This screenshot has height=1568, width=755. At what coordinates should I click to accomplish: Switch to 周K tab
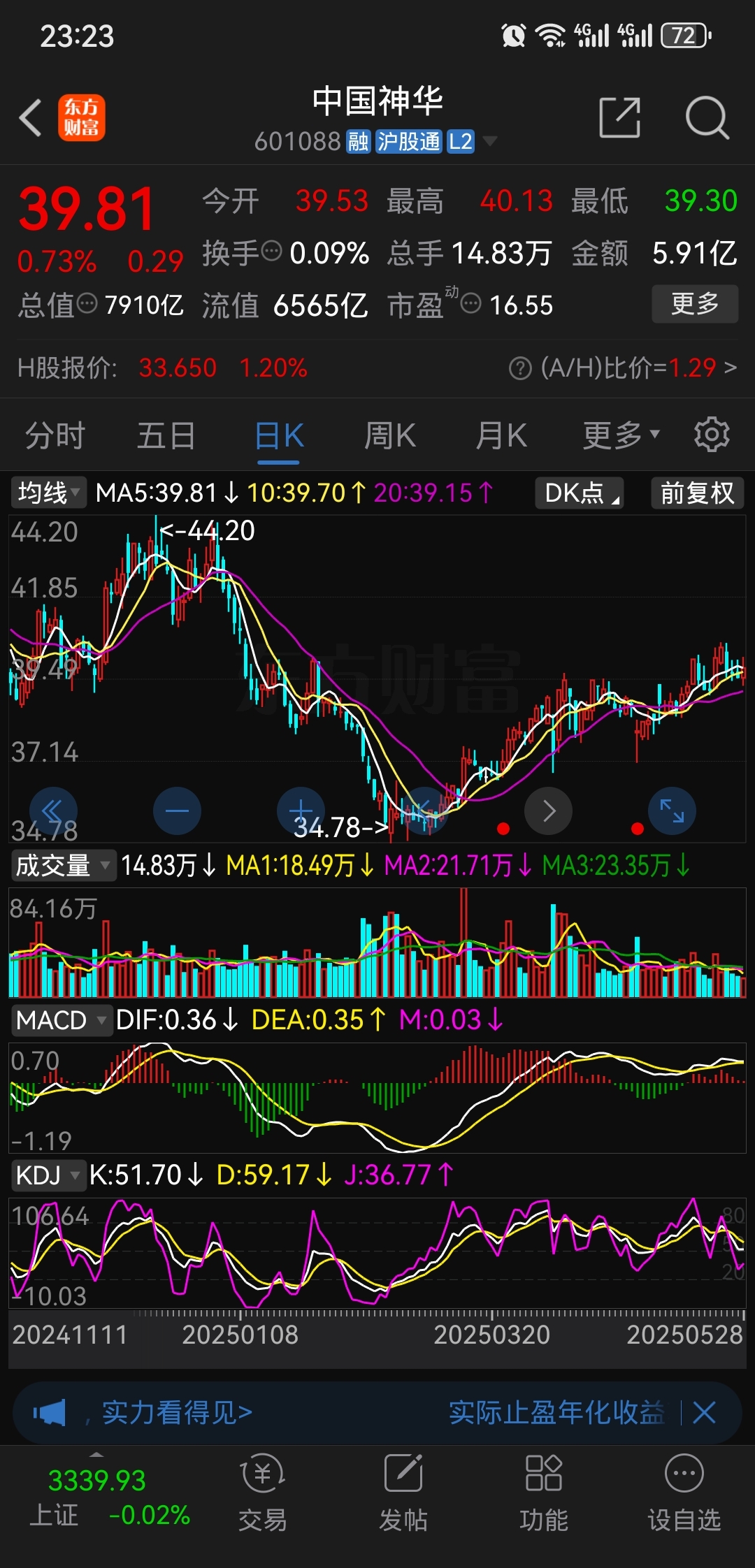coord(389,435)
